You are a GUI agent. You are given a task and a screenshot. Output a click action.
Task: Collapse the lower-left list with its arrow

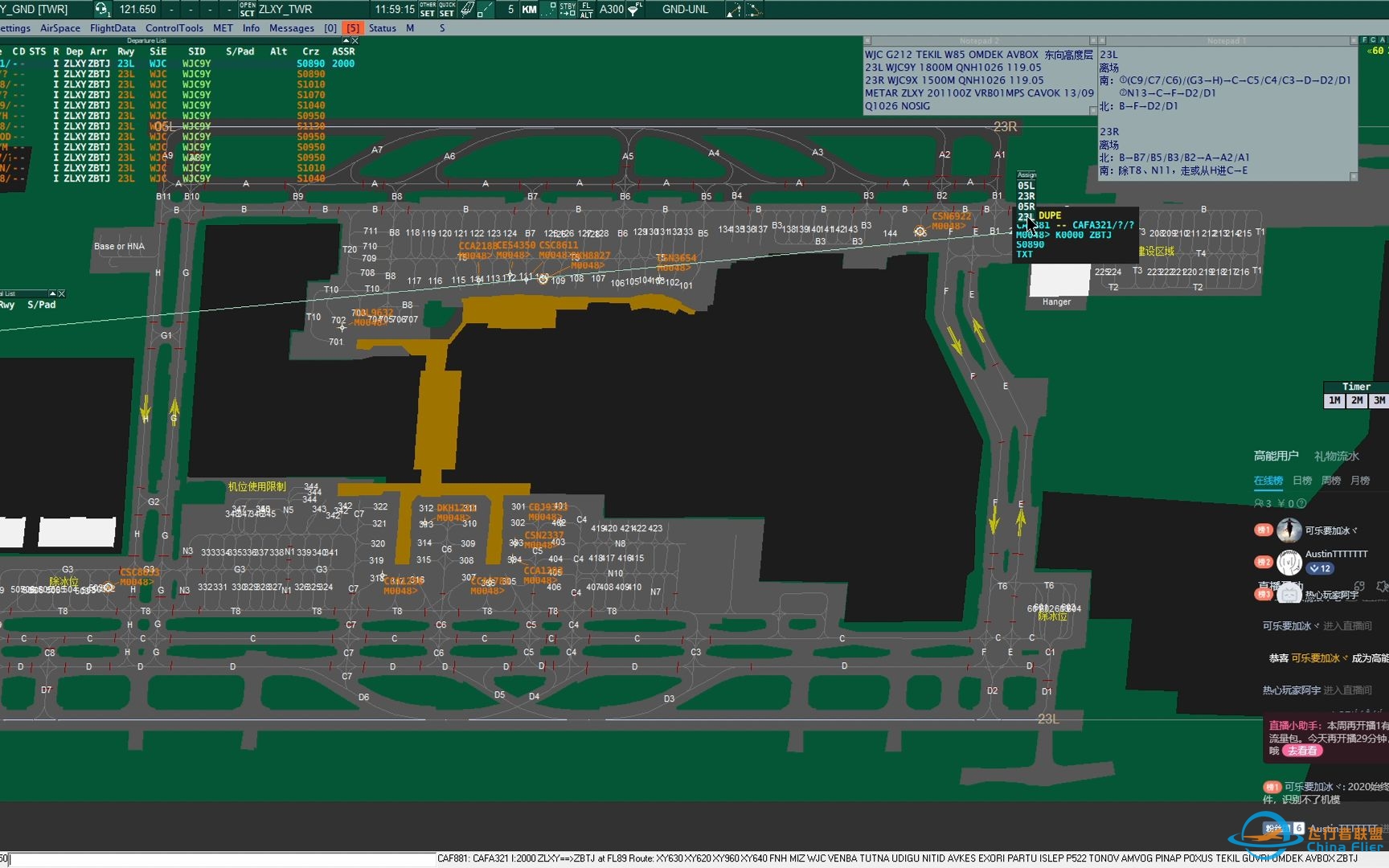coord(52,293)
